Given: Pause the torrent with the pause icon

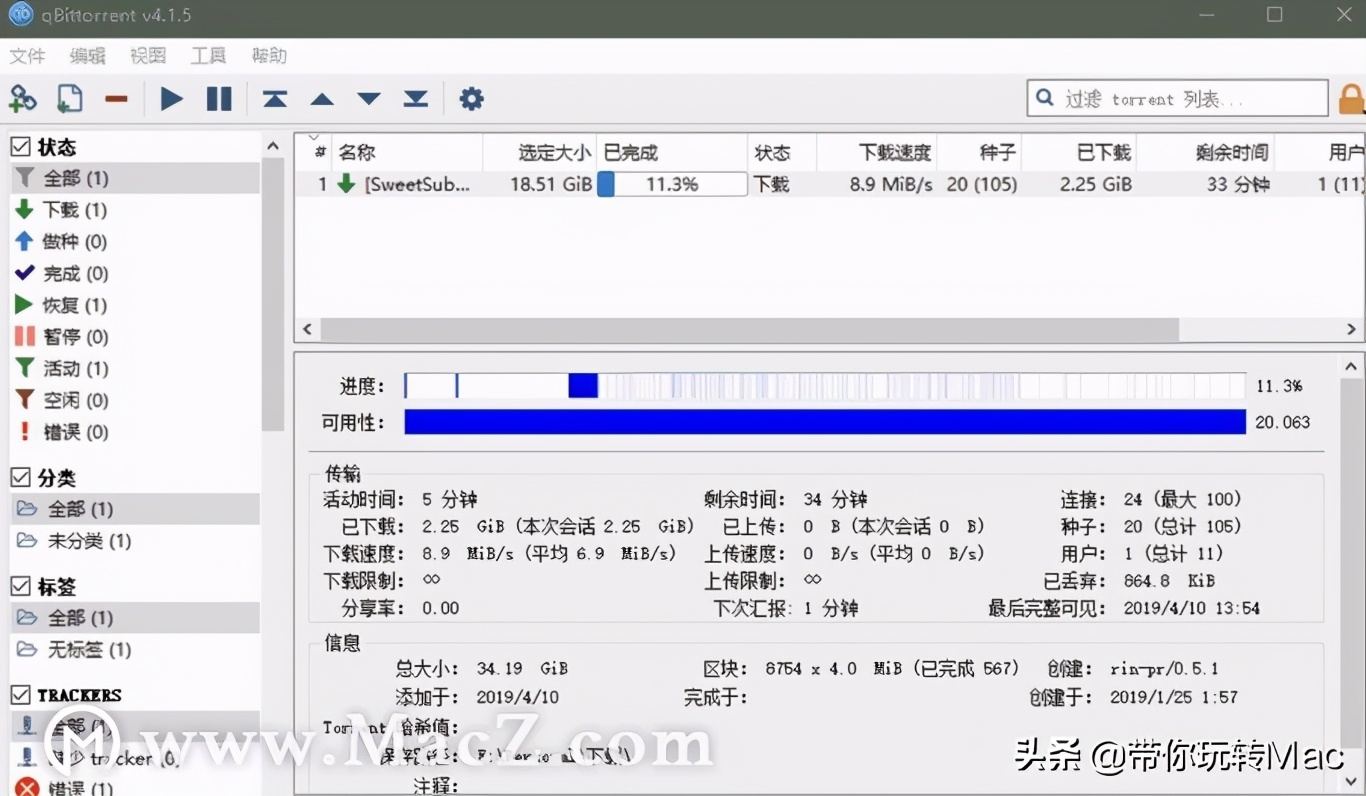Looking at the screenshot, I should [x=219, y=98].
